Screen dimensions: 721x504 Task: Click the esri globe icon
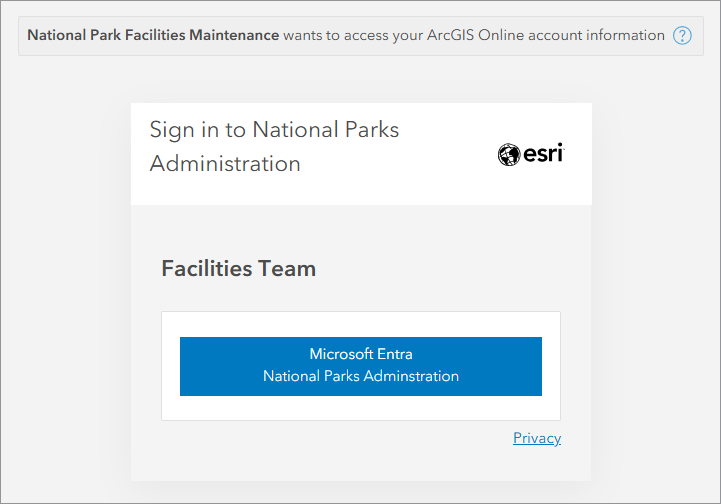coord(509,155)
